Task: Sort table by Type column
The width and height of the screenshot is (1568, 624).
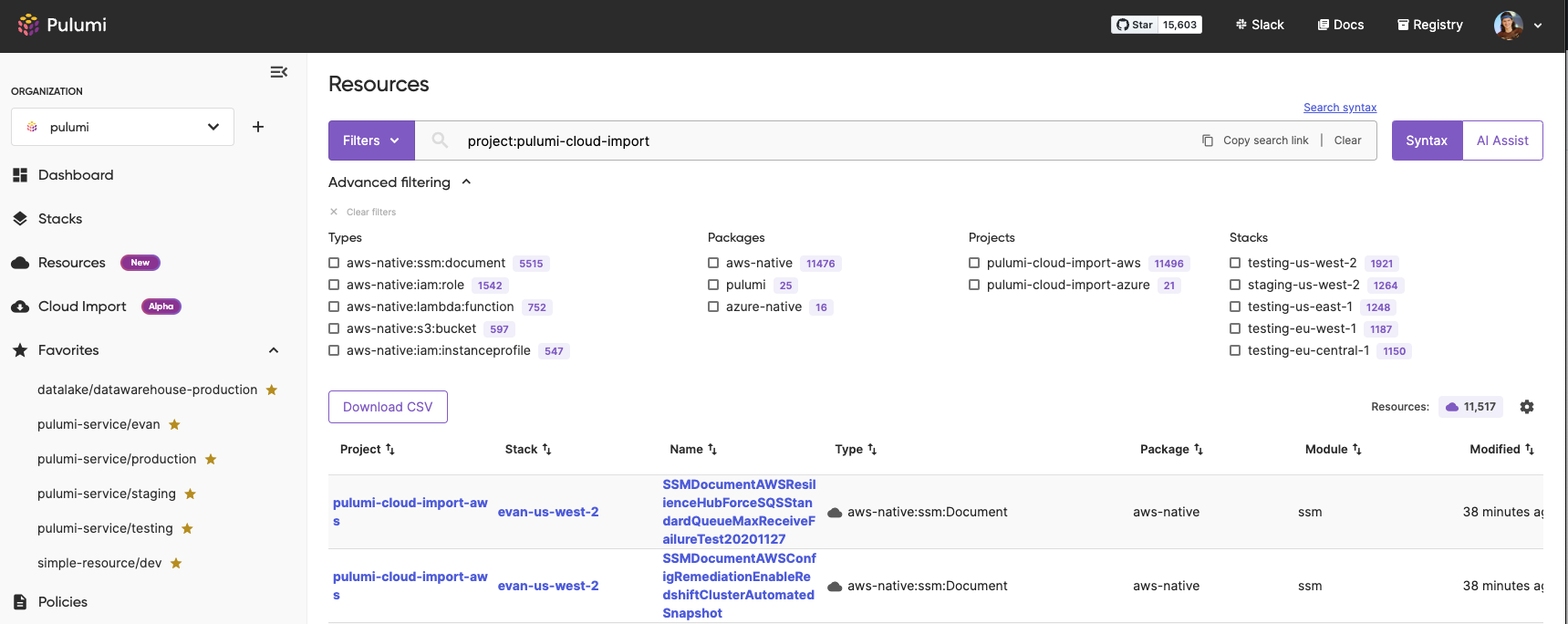Action: [x=856, y=449]
